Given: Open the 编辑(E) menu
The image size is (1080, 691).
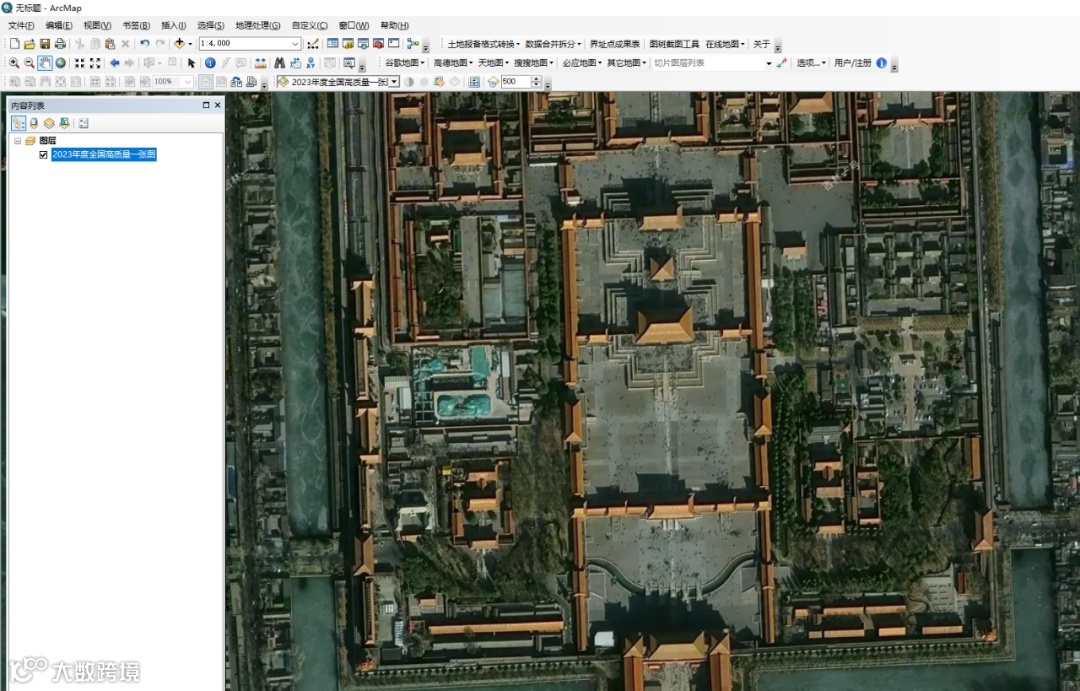Looking at the screenshot, I should point(59,25).
